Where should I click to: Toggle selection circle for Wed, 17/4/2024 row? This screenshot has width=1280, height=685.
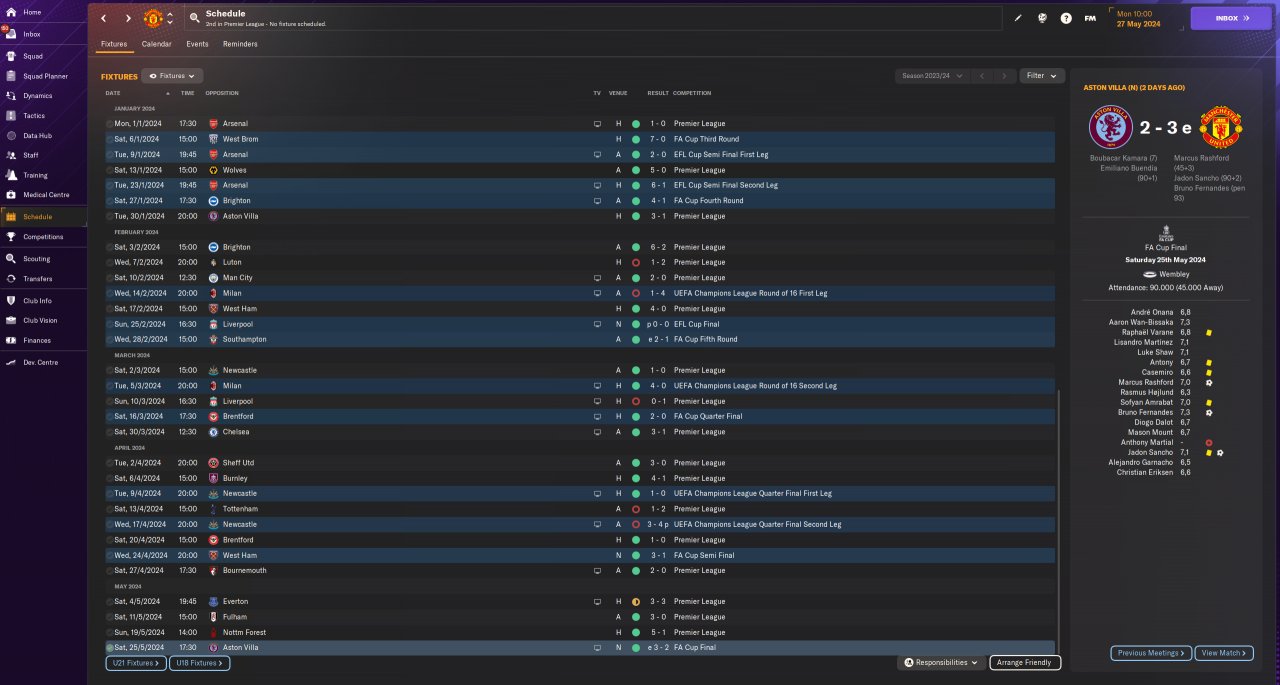(109, 524)
